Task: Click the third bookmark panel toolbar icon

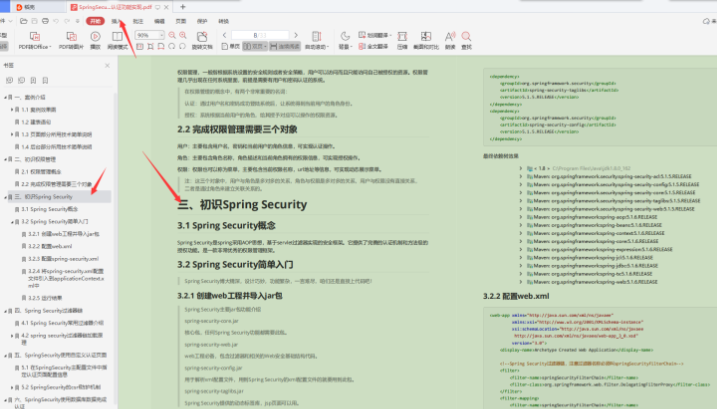Action: coord(33,80)
